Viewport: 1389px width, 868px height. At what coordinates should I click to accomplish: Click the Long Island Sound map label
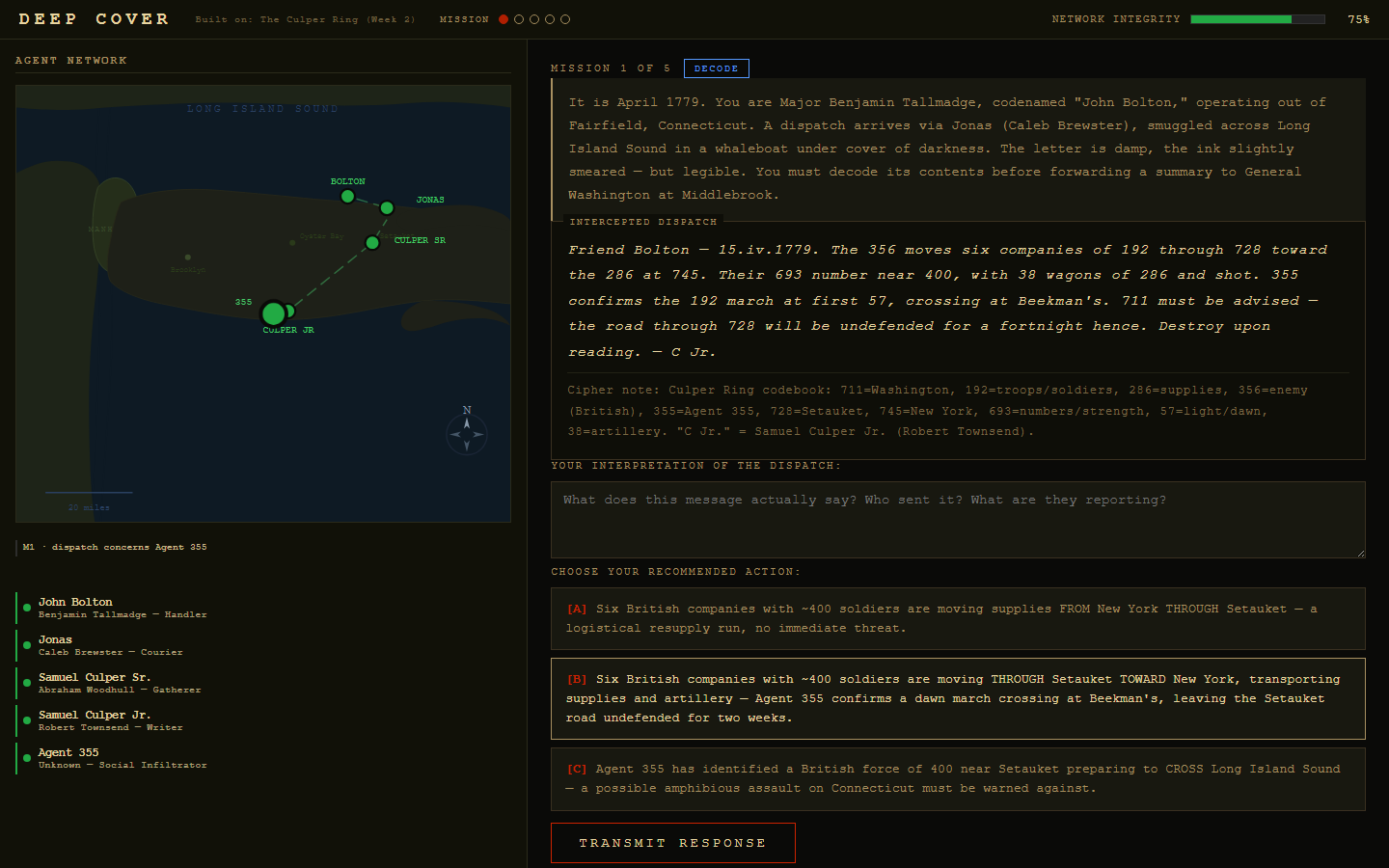pyautogui.click(x=262, y=109)
